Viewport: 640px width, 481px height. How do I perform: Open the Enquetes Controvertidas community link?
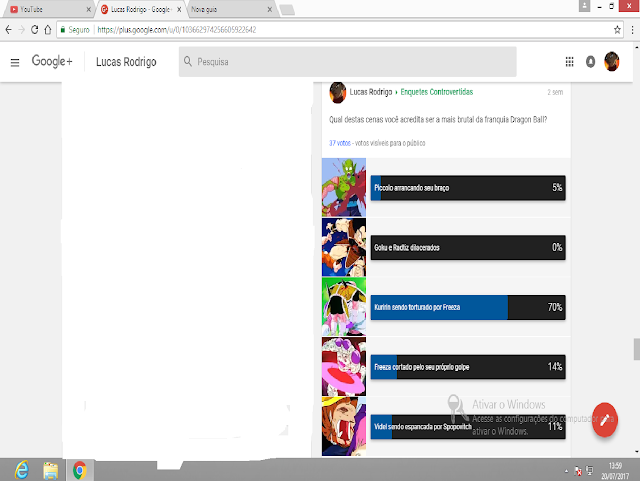coord(437,92)
